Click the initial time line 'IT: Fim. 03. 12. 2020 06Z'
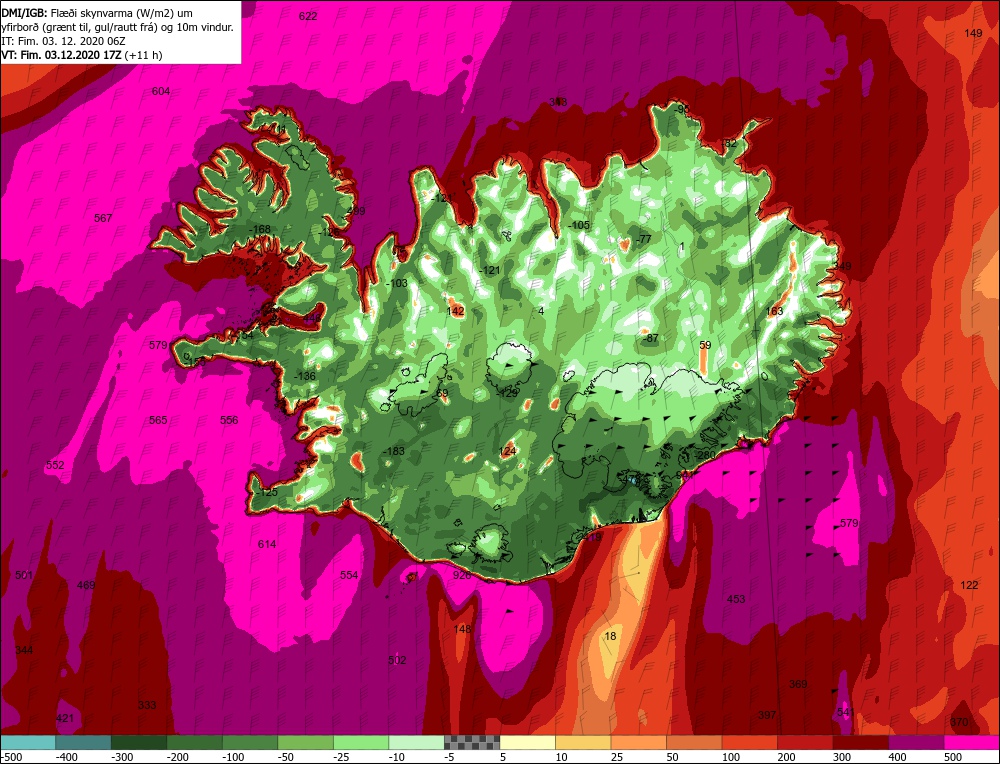Image resolution: width=1000 pixels, height=764 pixels. click(x=62, y=41)
